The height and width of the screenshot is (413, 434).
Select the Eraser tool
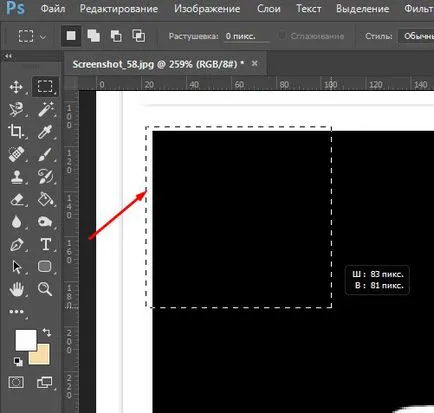(16, 199)
